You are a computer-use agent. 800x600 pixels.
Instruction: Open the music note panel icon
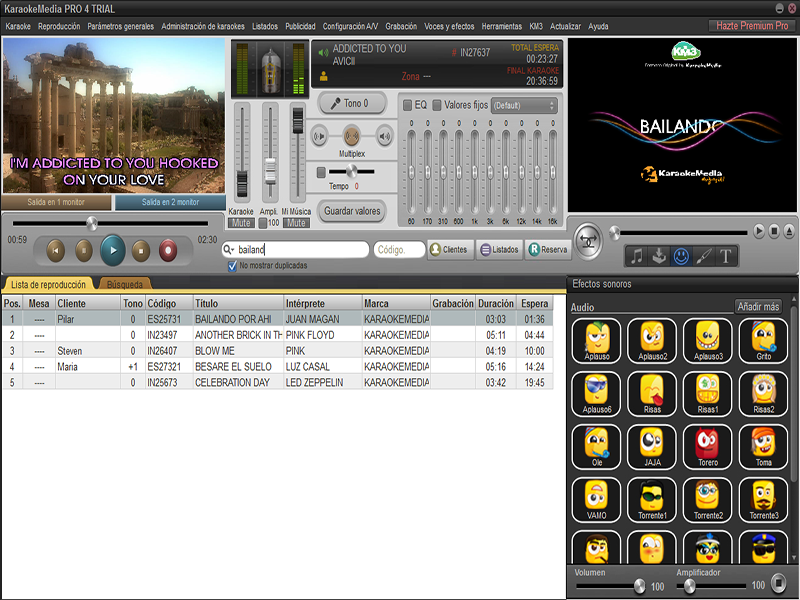[x=637, y=256]
